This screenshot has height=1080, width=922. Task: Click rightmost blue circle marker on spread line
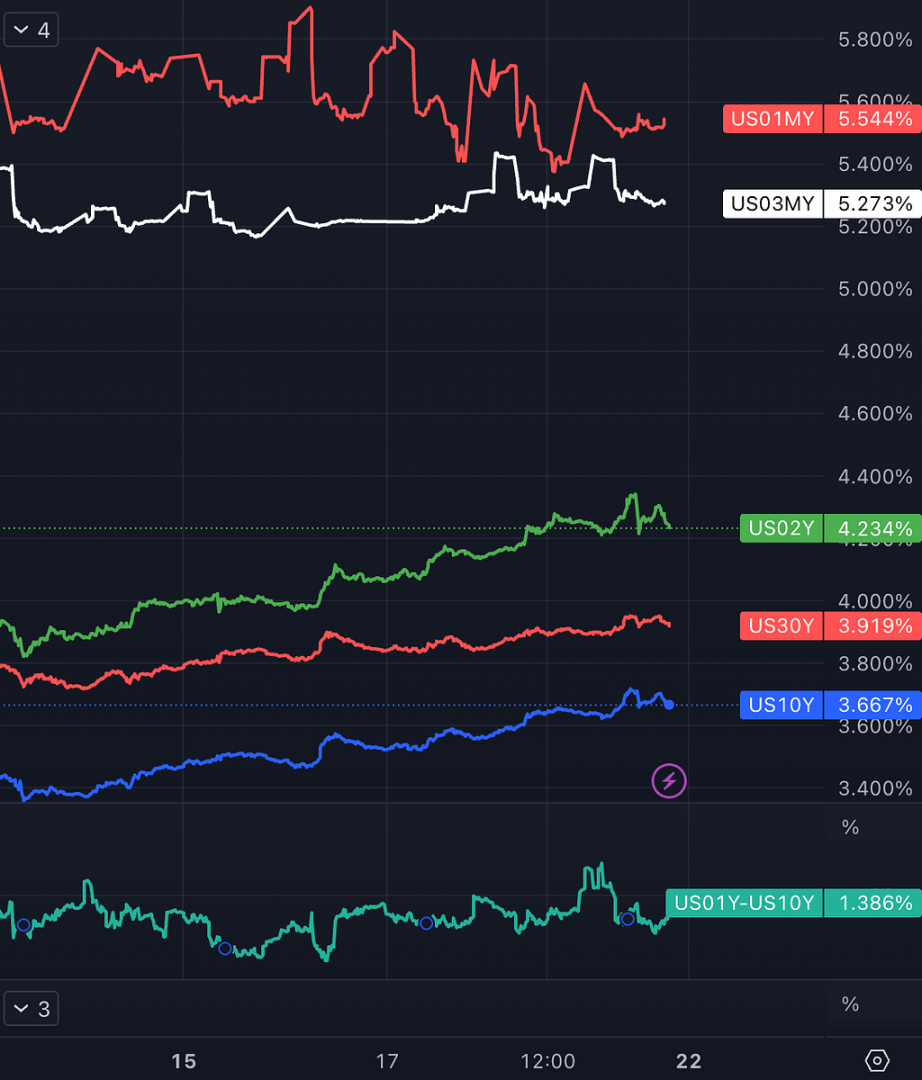click(x=627, y=918)
